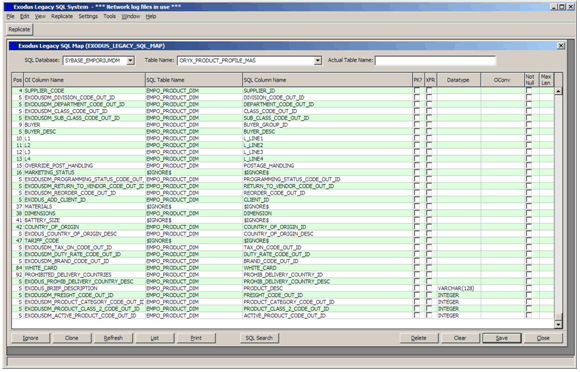The image size is (580, 372).
Task: Click the Save button
Action: pos(502,338)
